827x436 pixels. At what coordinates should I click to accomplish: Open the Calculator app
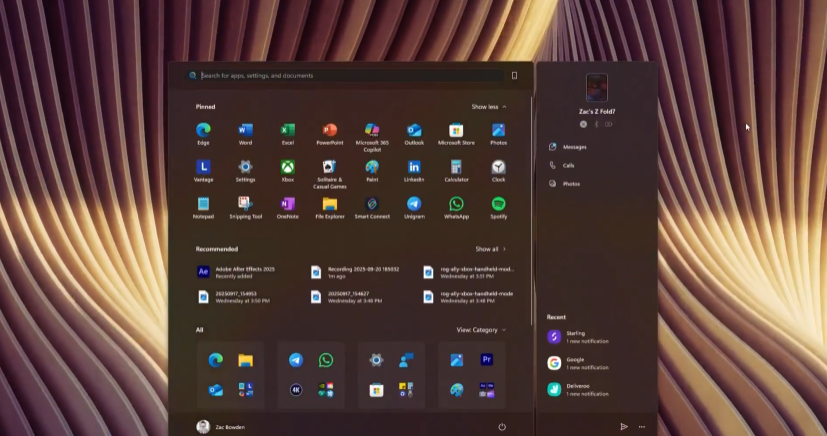(x=456, y=171)
